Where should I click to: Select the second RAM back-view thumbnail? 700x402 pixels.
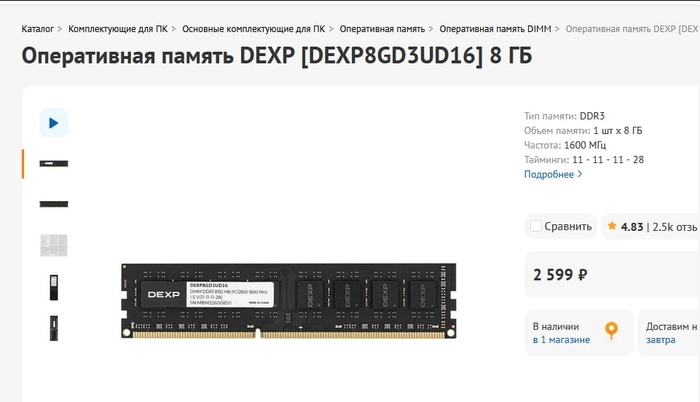pyautogui.click(x=54, y=204)
